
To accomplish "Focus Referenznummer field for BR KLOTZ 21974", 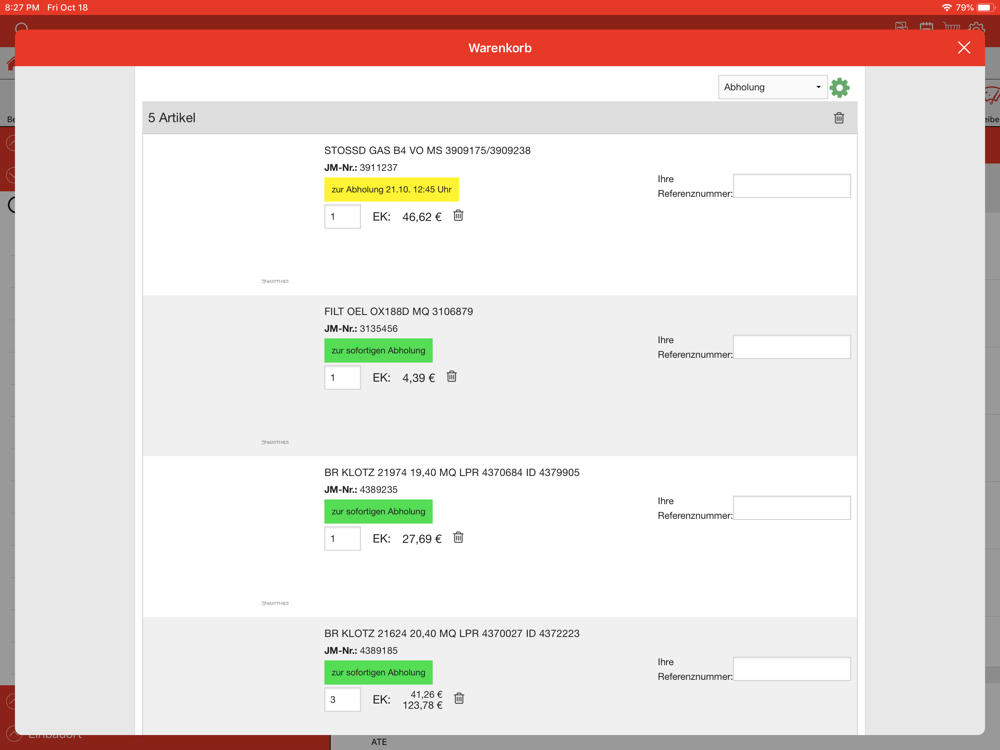I will [x=791, y=508].
